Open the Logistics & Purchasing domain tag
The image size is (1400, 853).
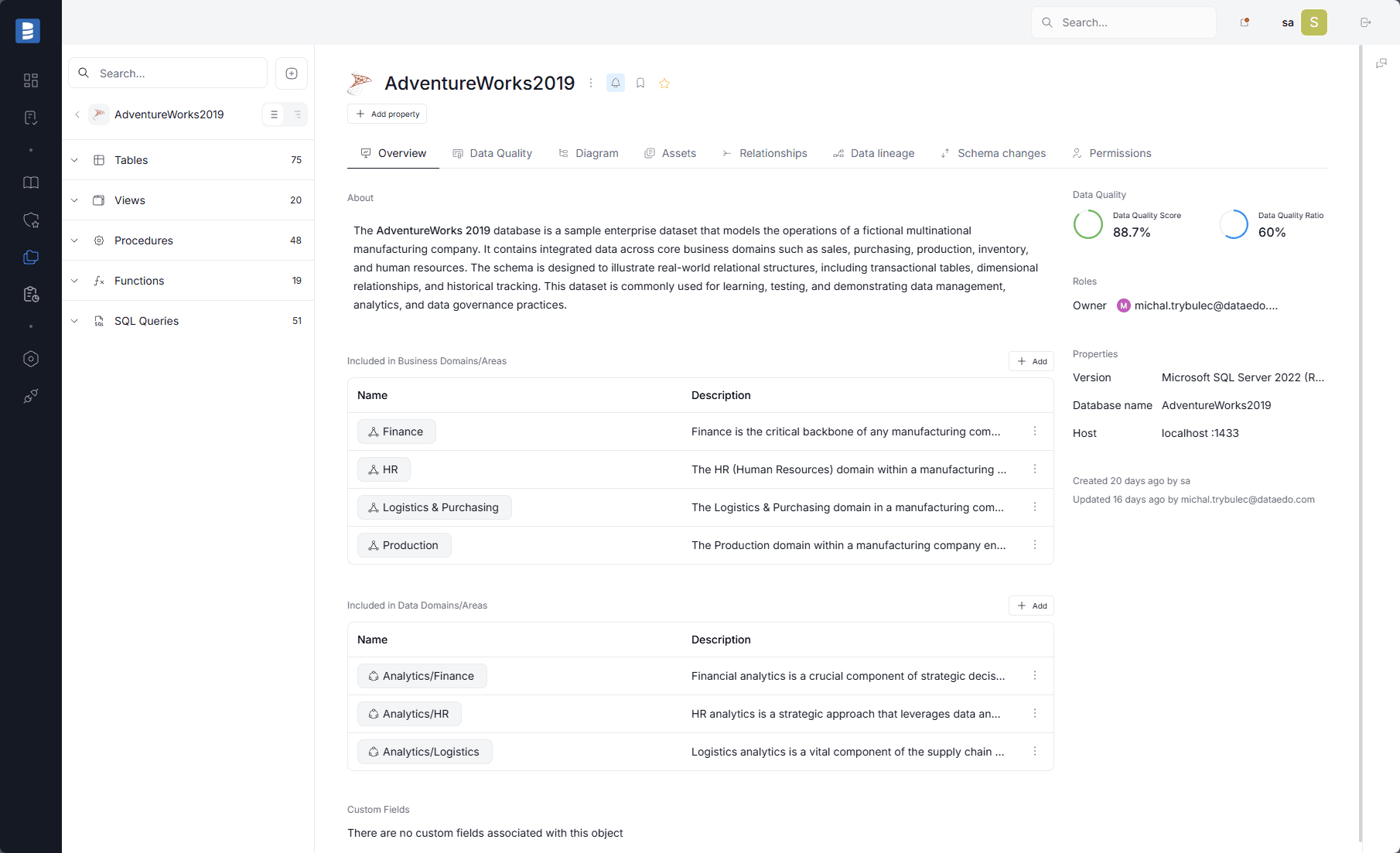435,507
